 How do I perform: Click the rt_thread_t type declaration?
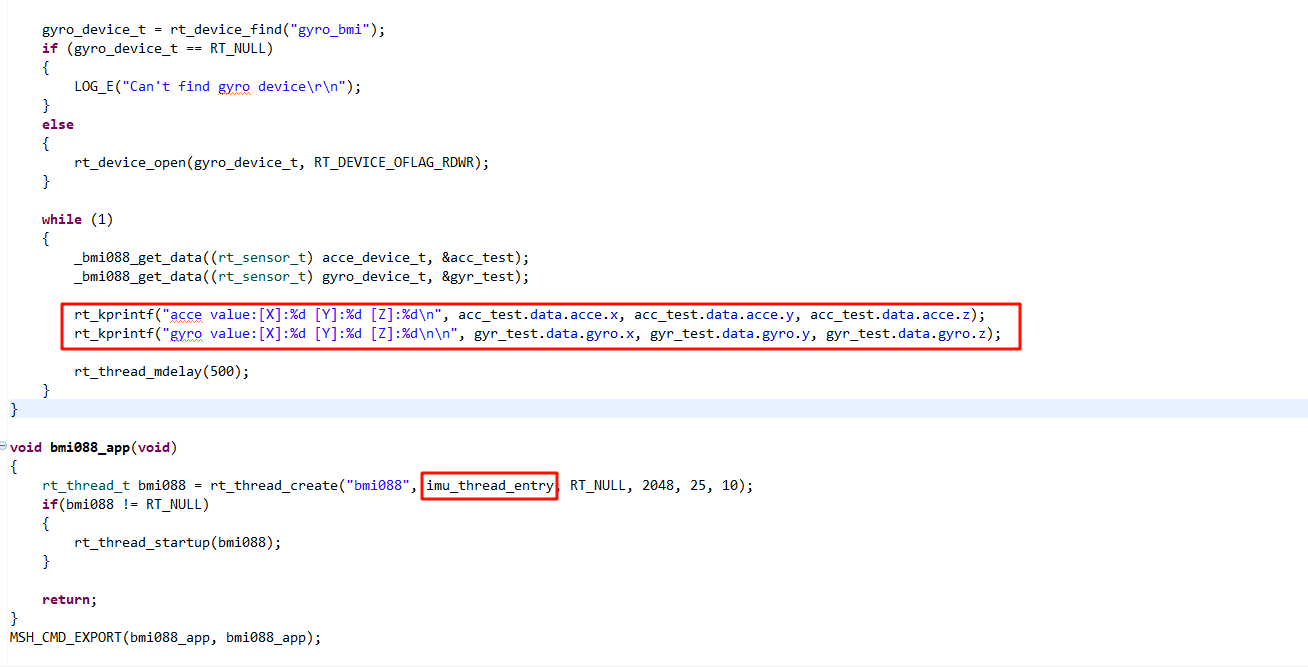click(x=84, y=485)
